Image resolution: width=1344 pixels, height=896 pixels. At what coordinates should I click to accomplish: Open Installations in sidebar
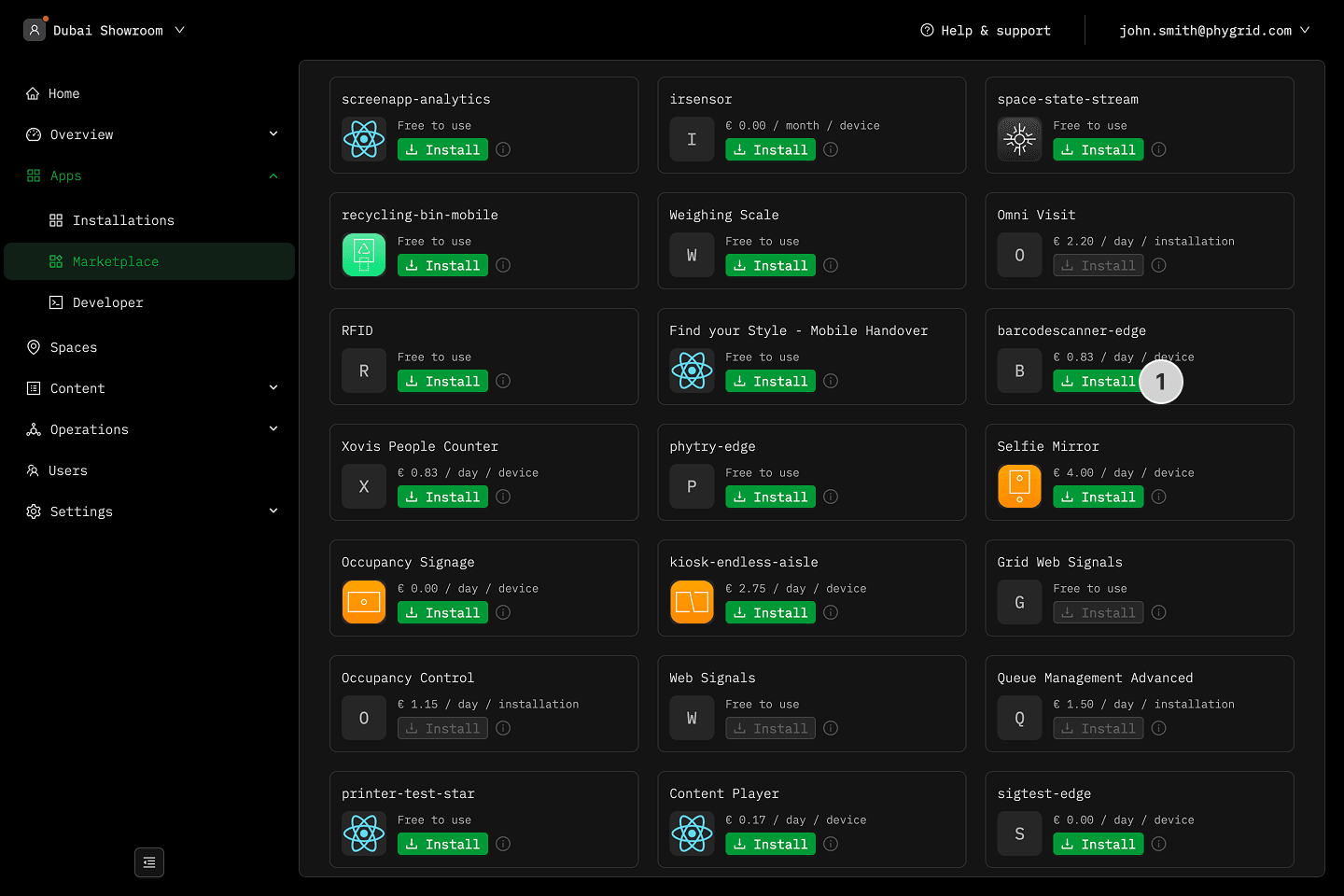click(123, 220)
